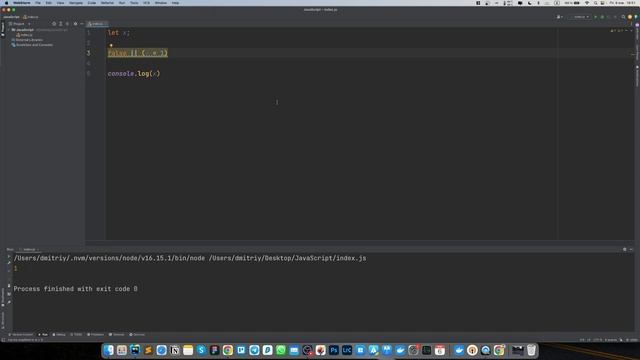
Task: Click the inspections warning widget in editor
Action: 617,31
